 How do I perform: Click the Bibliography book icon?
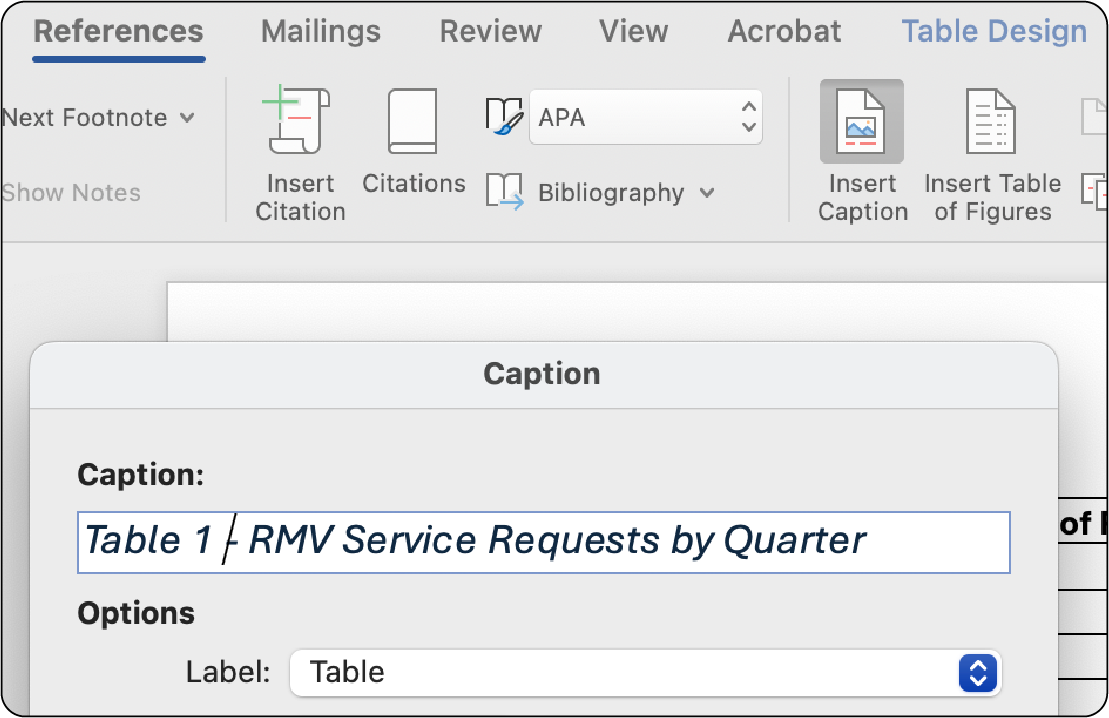click(x=504, y=191)
